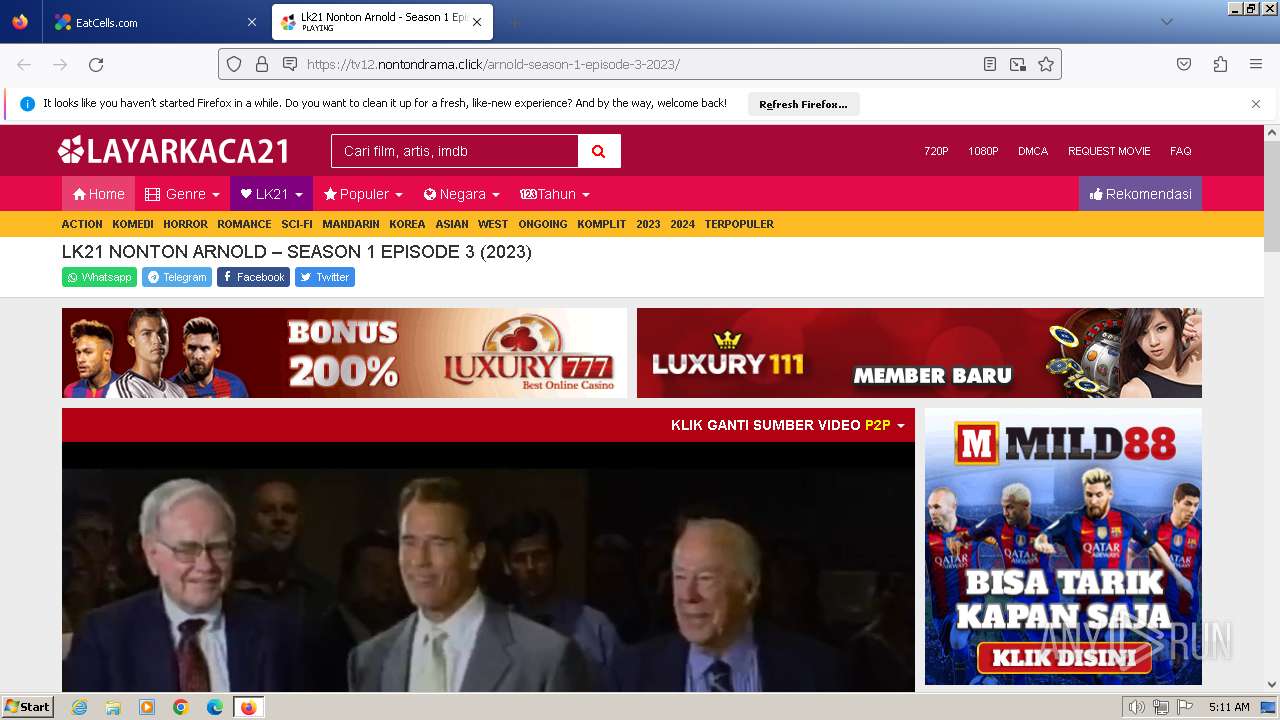Image resolution: width=1280 pixels, height=720 pixels.
Task: Launch Internet Explorer from the taskbar
Action: point(79,707)
